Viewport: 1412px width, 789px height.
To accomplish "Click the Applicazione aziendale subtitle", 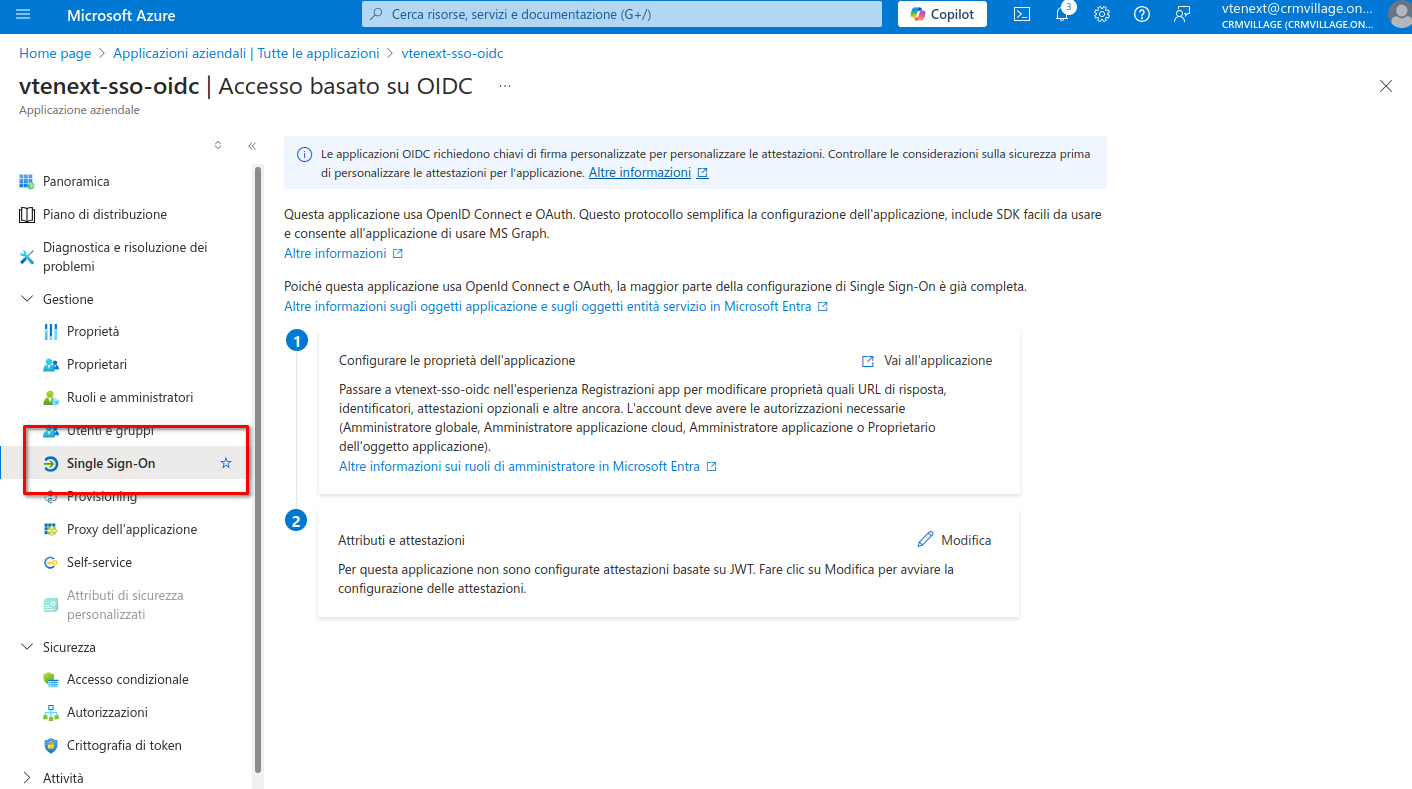I will 79,110.
